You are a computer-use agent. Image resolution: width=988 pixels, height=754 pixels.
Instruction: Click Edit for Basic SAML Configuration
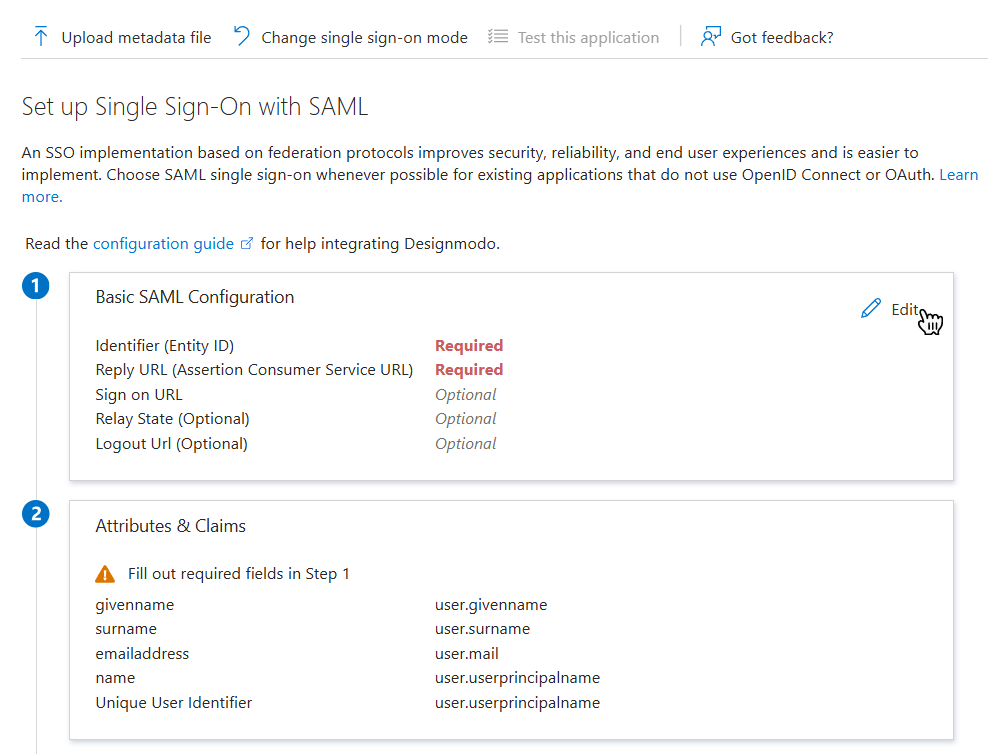pos(904,310)
